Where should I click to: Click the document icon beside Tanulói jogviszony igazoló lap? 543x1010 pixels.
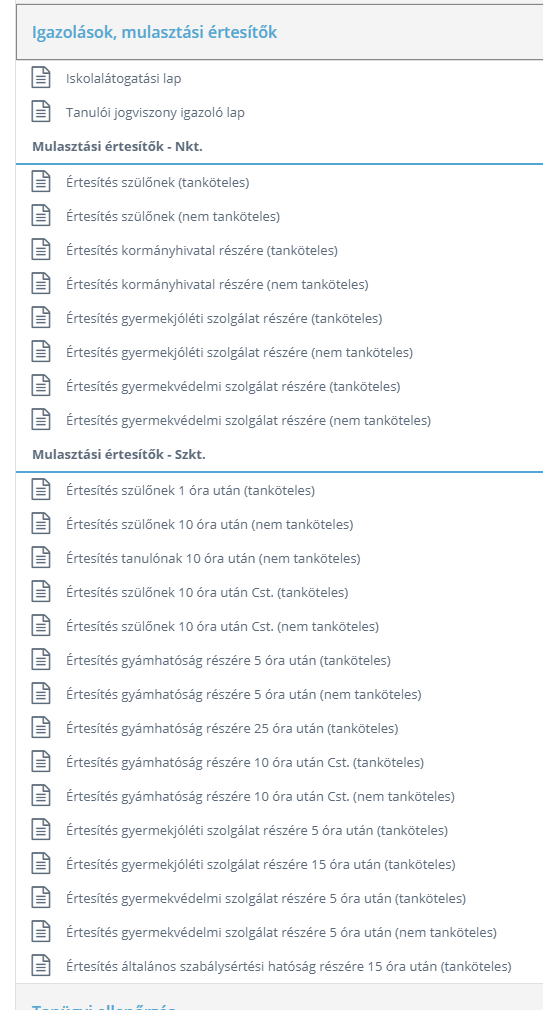coord(41,112)
